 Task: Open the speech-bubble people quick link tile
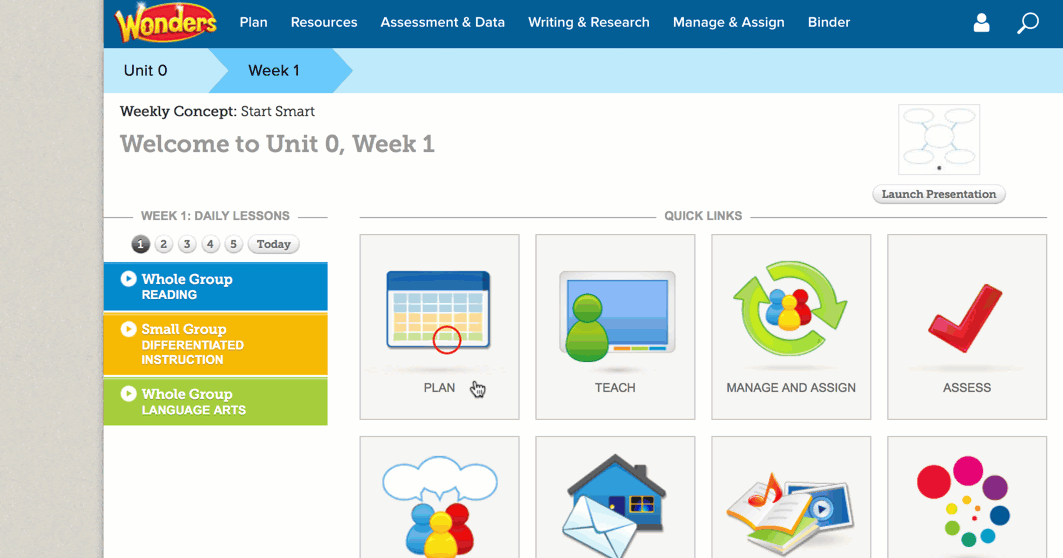pos(439,498)
